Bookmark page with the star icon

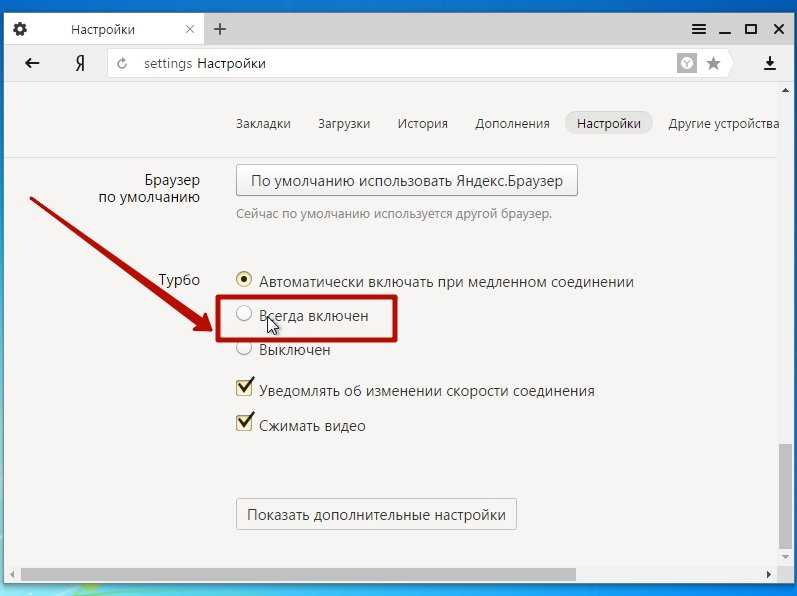[x=714, y=64]
